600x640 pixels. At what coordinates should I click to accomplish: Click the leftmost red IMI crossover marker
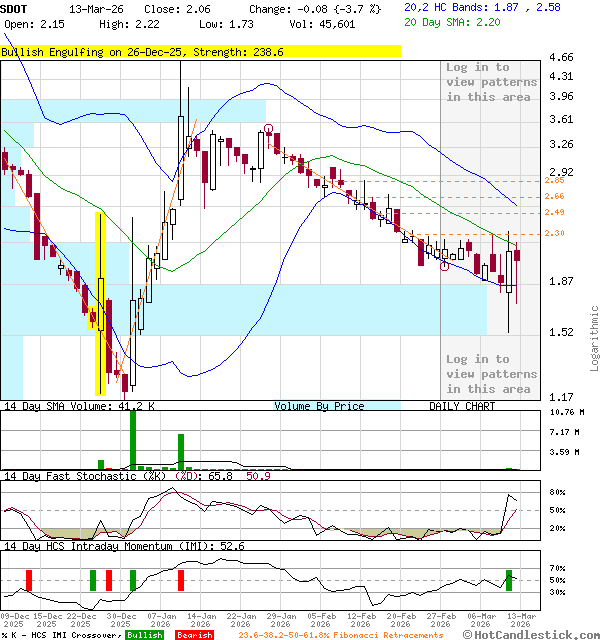pyautogui.click(x=29, y=580)
